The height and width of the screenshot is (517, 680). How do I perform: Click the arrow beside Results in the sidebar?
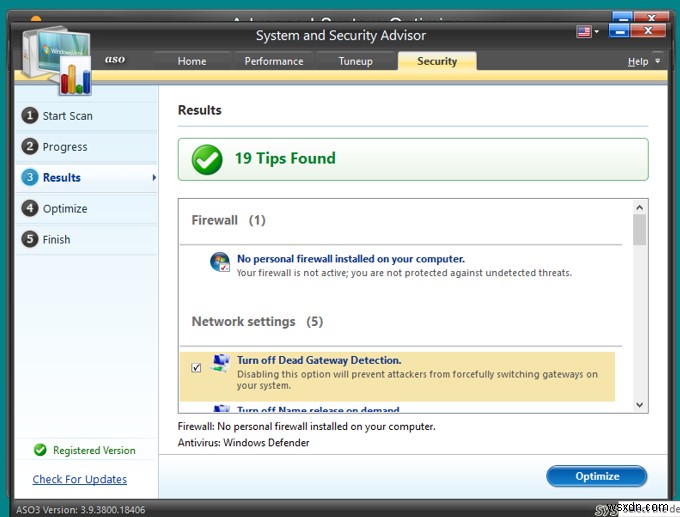pos(154,177)
